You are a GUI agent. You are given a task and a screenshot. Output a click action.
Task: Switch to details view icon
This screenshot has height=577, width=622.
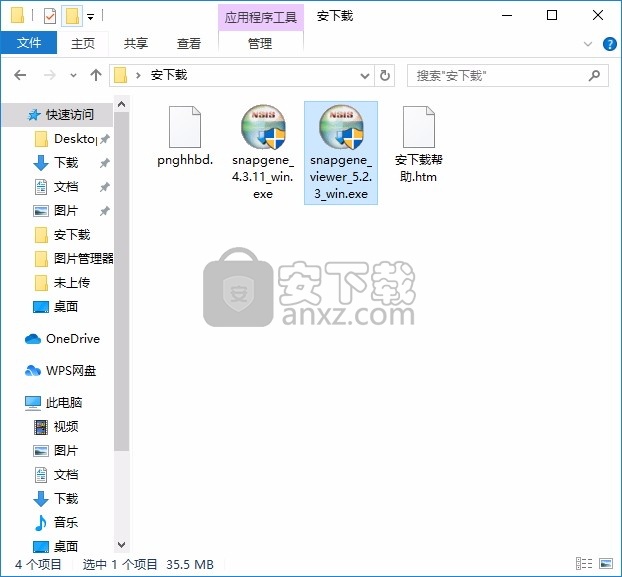(584, 564)
